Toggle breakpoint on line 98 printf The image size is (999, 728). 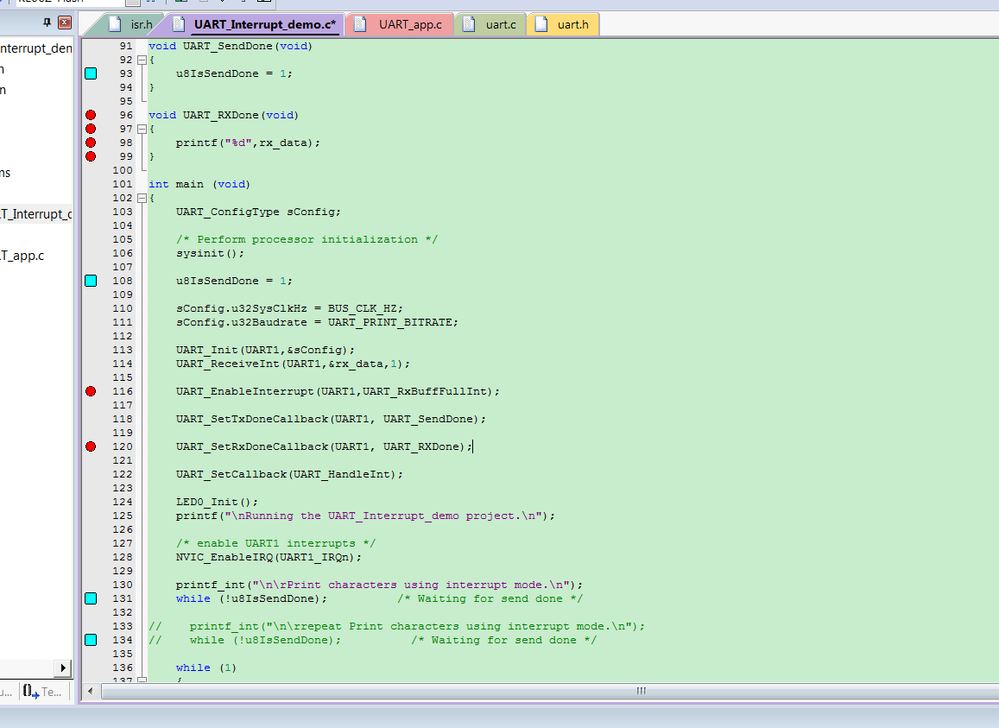(x=90, y=143)
